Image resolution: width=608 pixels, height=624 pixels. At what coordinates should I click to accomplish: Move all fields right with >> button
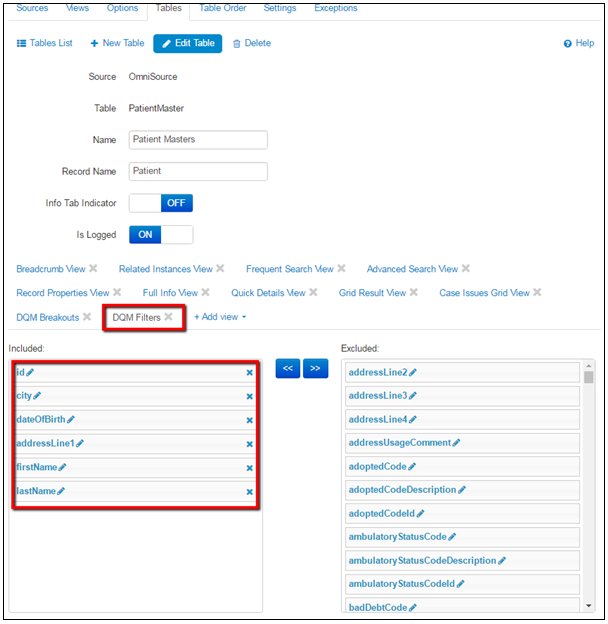pyautogui.click(x=315, y=369)
